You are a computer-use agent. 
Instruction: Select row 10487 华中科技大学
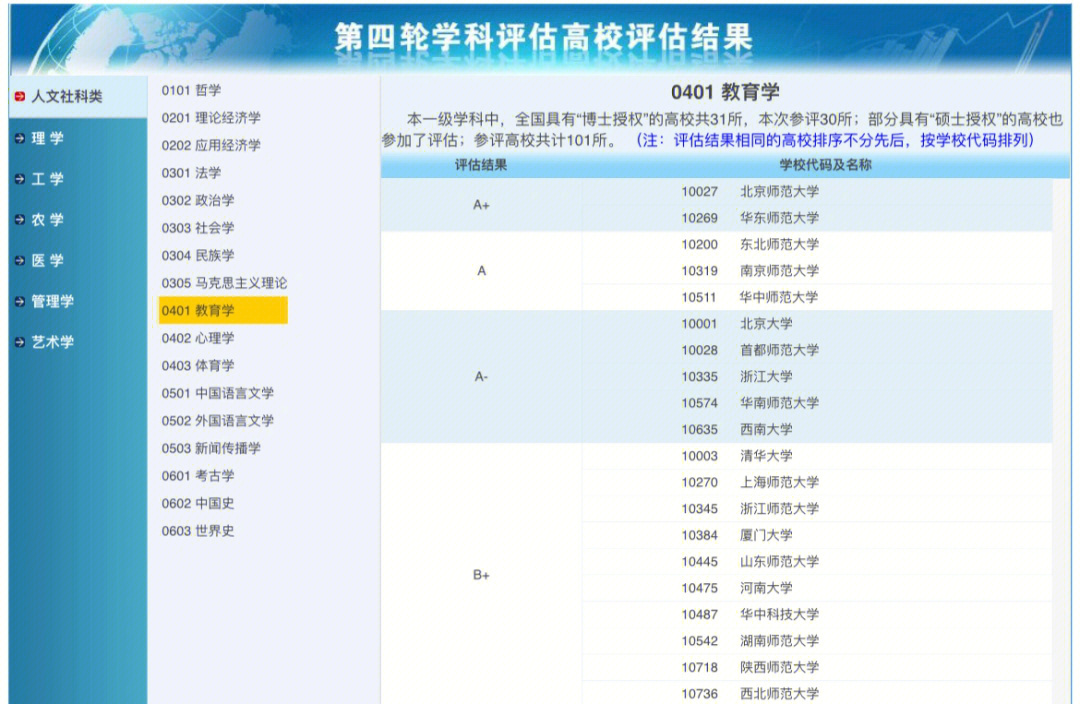pyautogui.click(x=818, y=614)
